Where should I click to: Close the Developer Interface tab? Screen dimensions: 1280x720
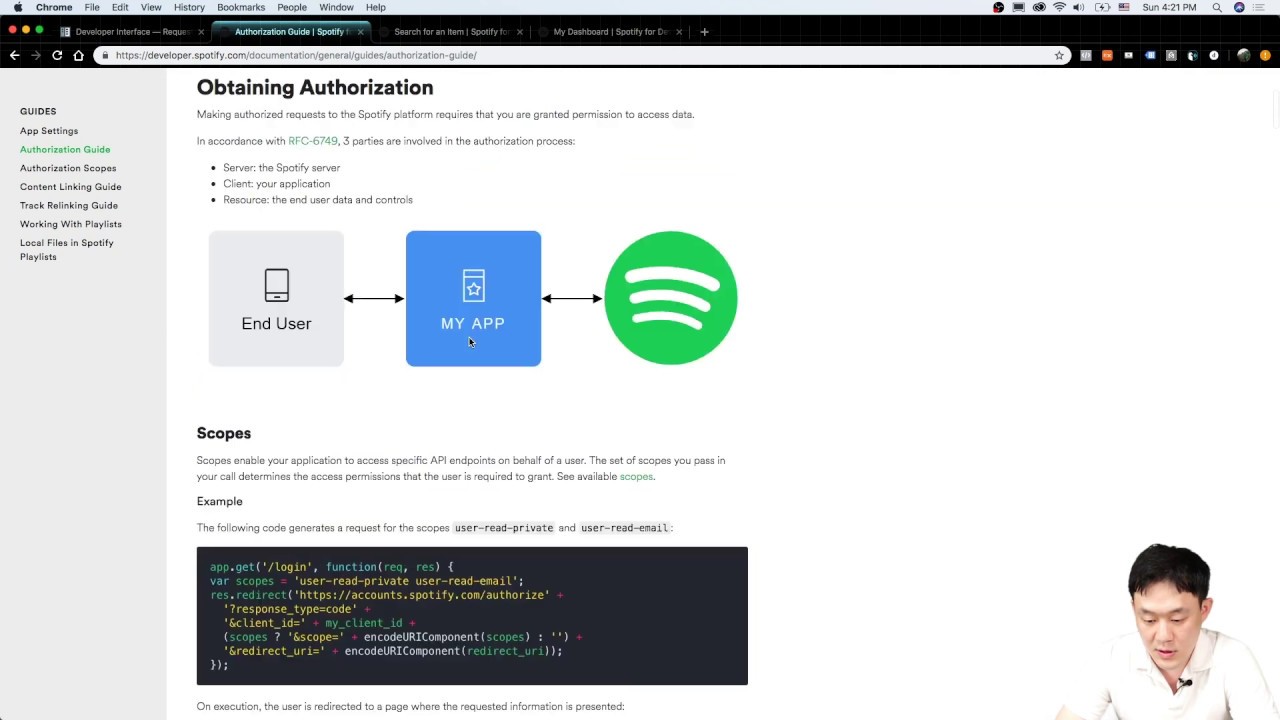pyautogui.click(x=201, y=32)
